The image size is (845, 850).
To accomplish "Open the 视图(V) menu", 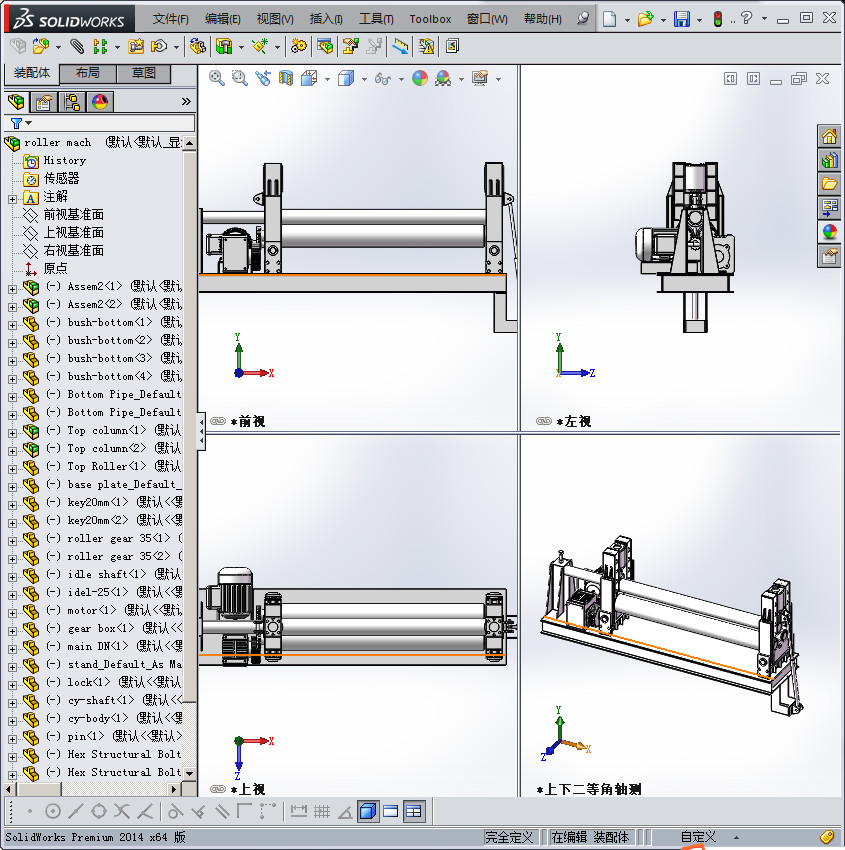I will click(x=275, y=19).
